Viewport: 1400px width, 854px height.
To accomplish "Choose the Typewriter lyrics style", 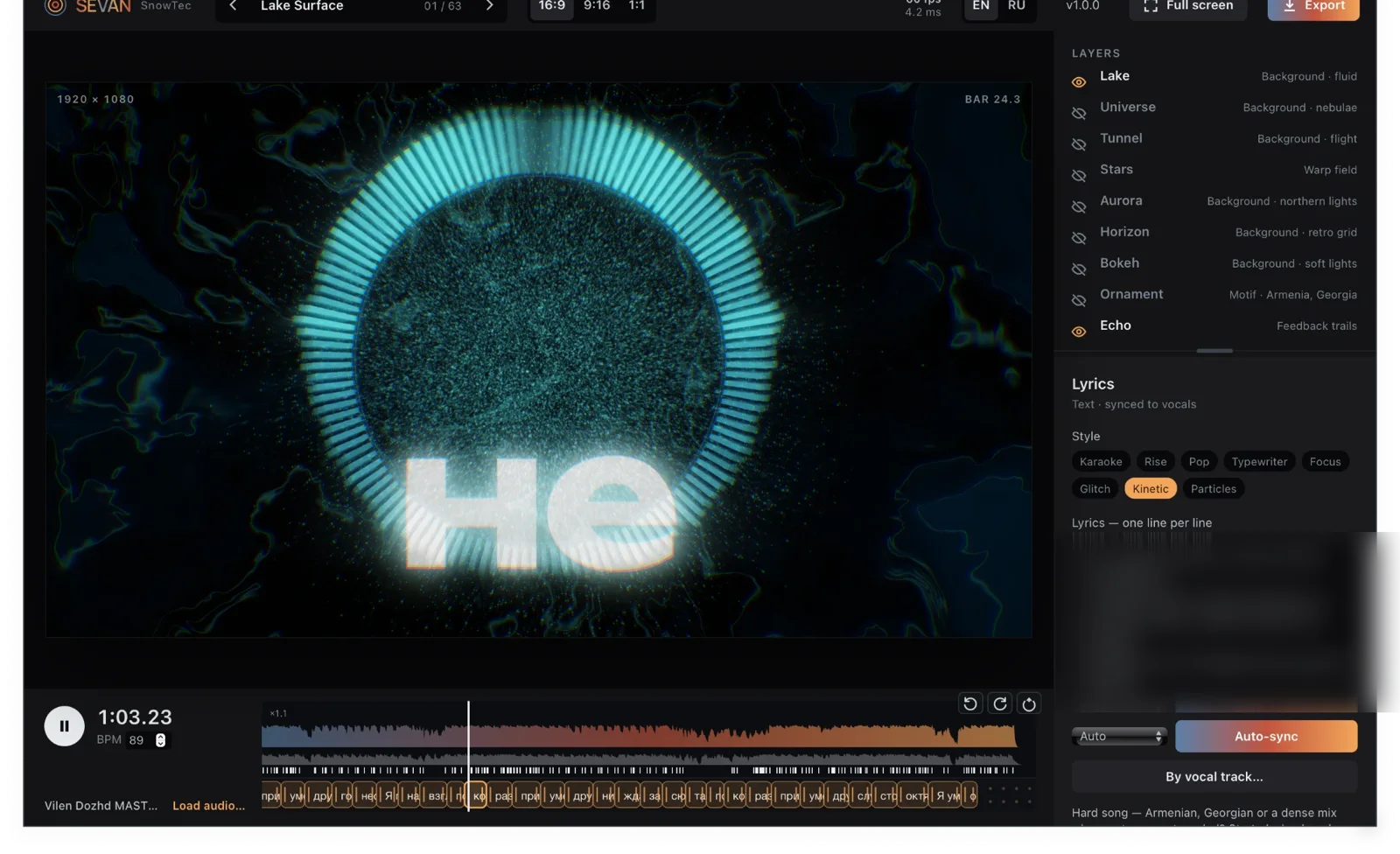I will click(1259, 462).
